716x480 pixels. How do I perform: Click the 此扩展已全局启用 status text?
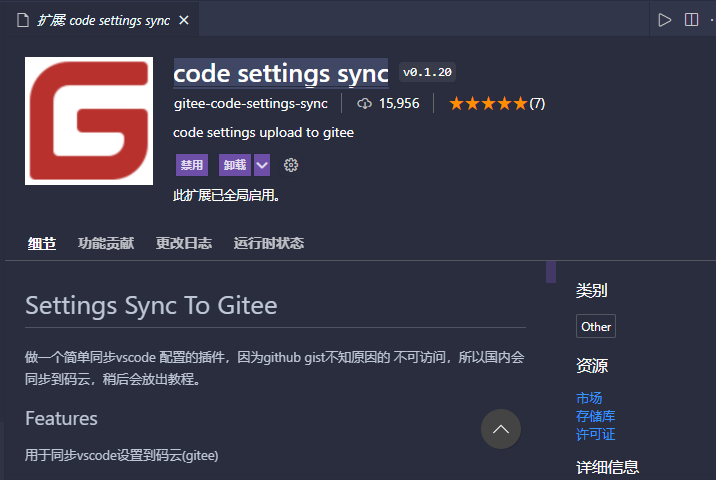pyautogui.click(x=226, y=195)
